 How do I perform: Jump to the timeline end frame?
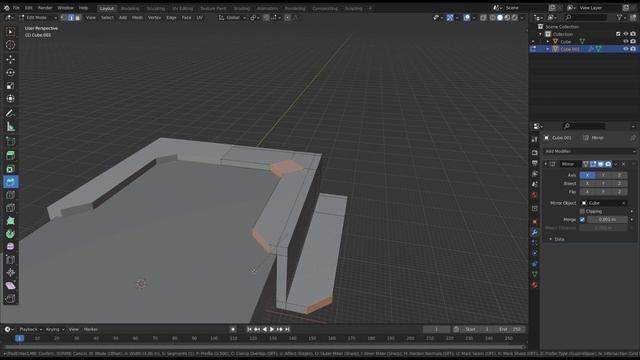(x=287, y=329)
